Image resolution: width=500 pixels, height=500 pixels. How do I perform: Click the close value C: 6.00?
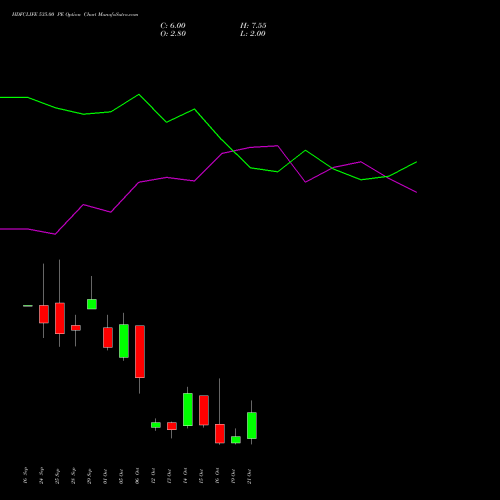tap(173, 26)
